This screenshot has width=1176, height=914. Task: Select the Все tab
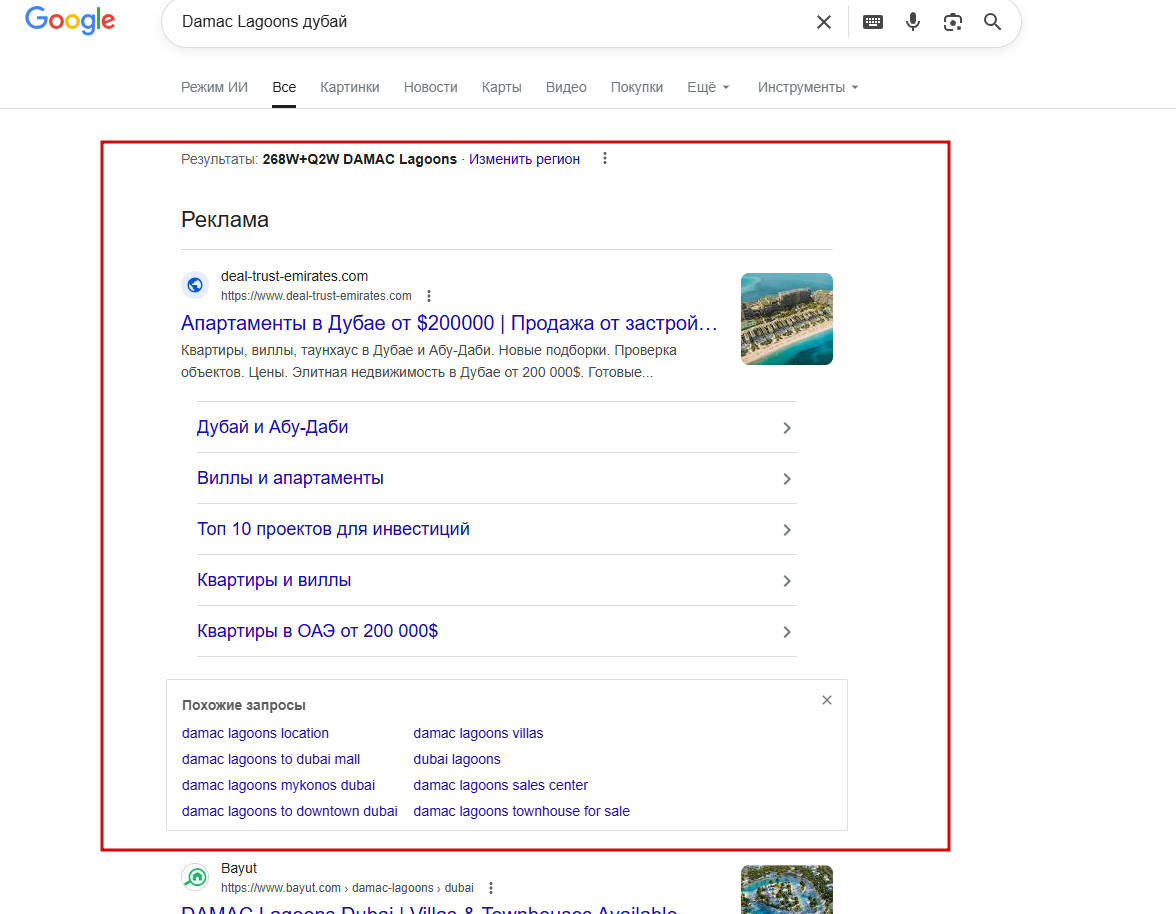click(284, 87)
